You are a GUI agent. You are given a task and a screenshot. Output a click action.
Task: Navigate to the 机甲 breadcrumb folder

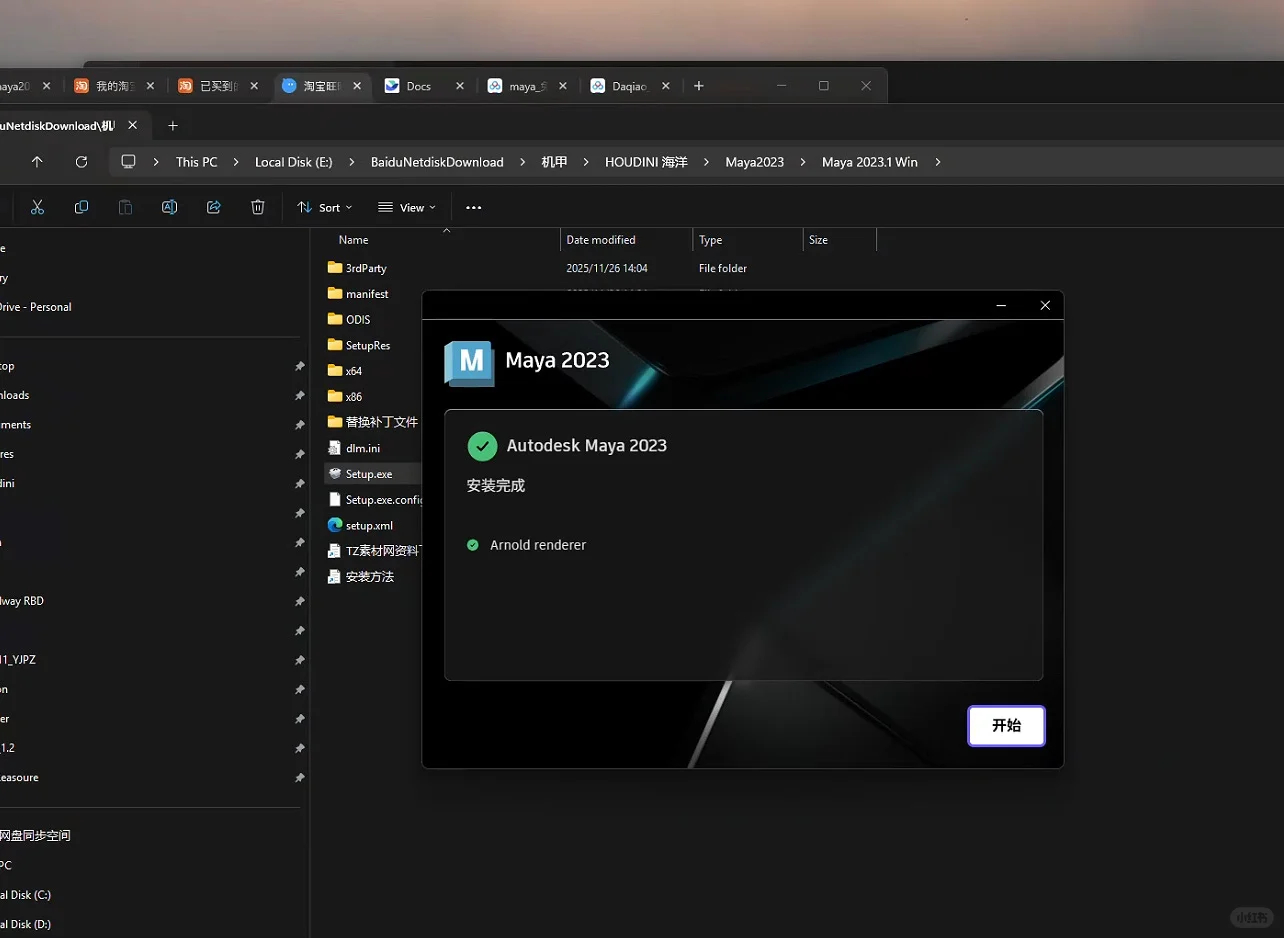coord(554,162)
